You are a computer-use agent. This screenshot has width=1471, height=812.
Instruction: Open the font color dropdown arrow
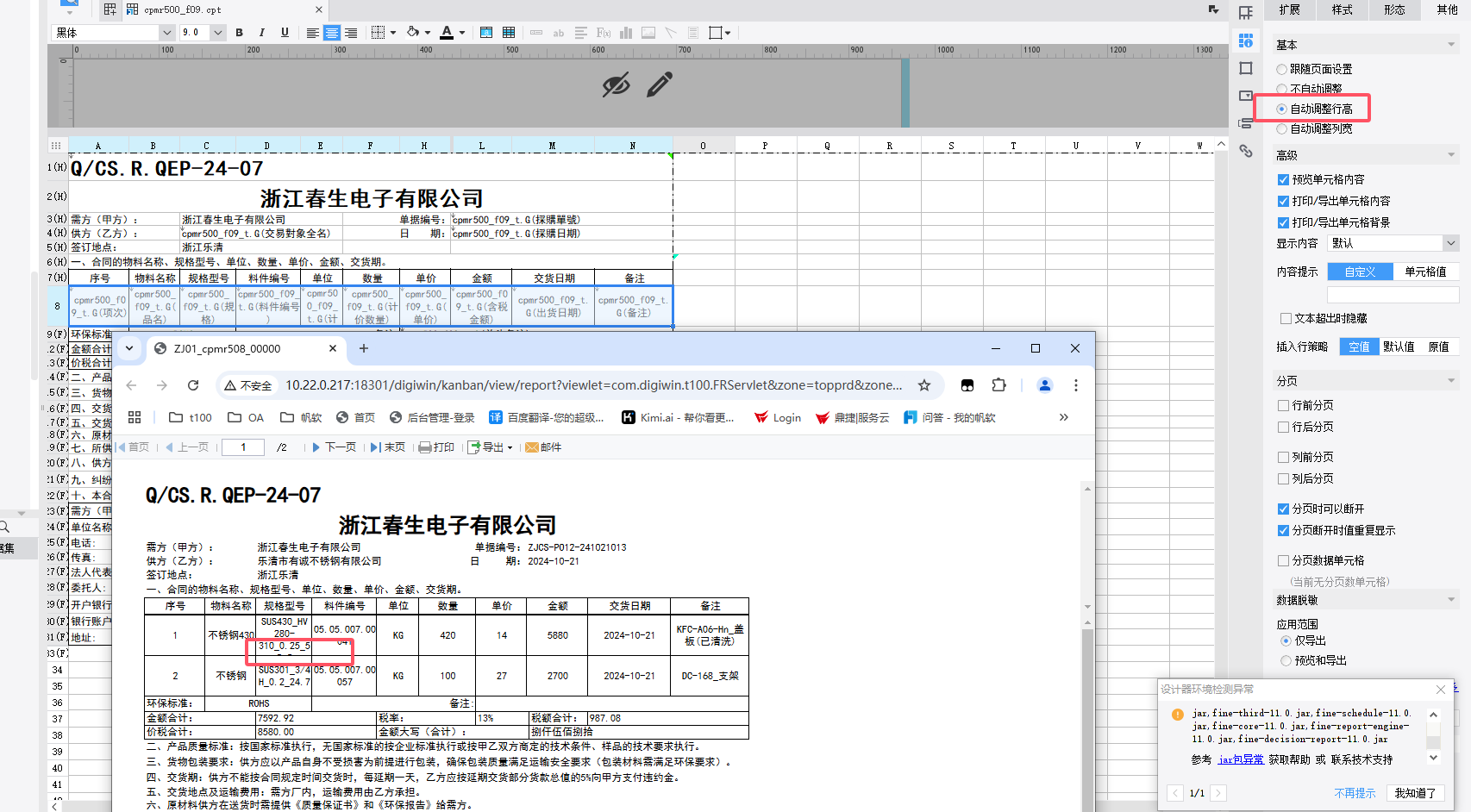coord(462,33)
